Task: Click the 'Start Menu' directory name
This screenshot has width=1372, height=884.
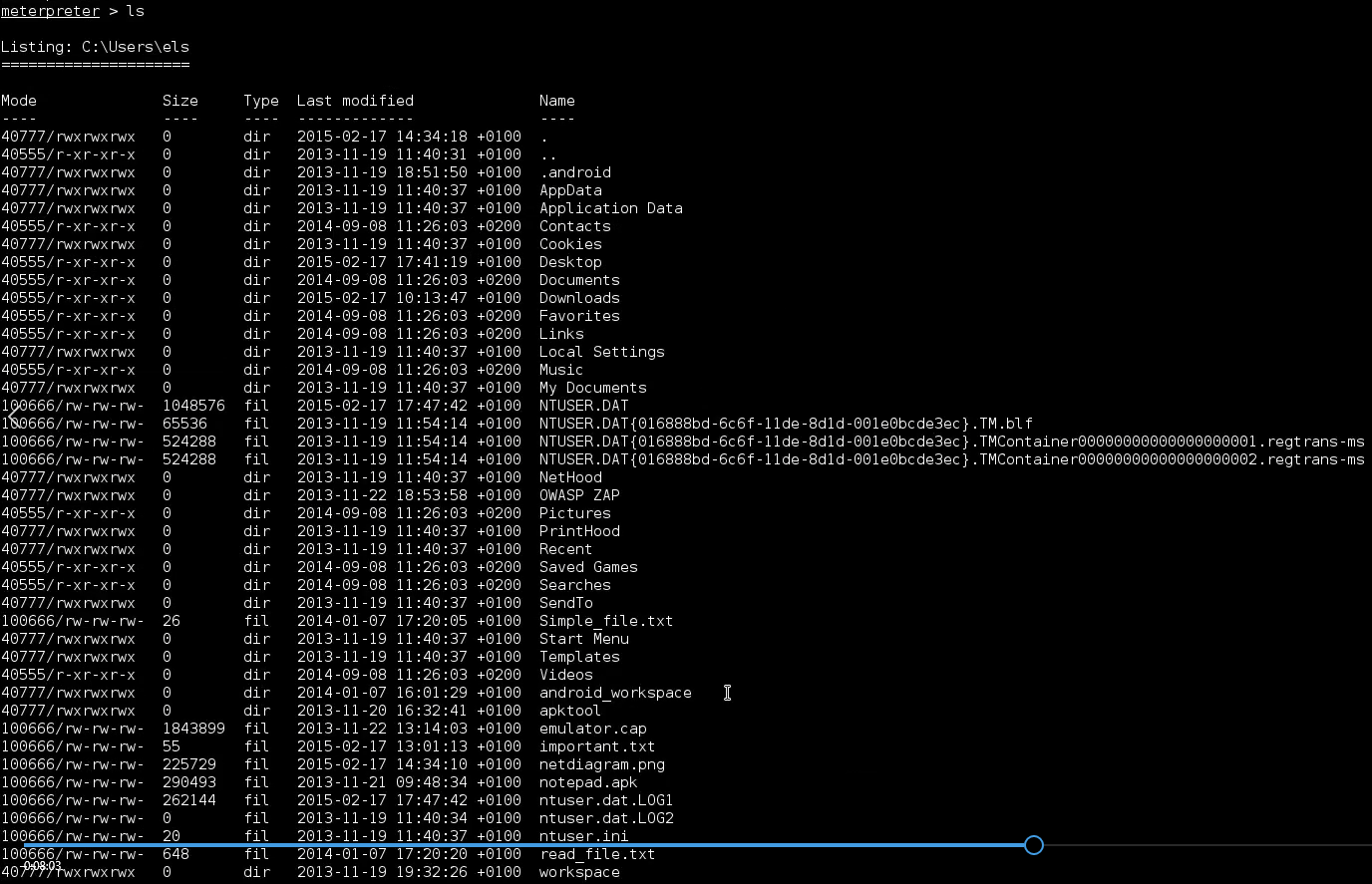Action: [584, 639]
